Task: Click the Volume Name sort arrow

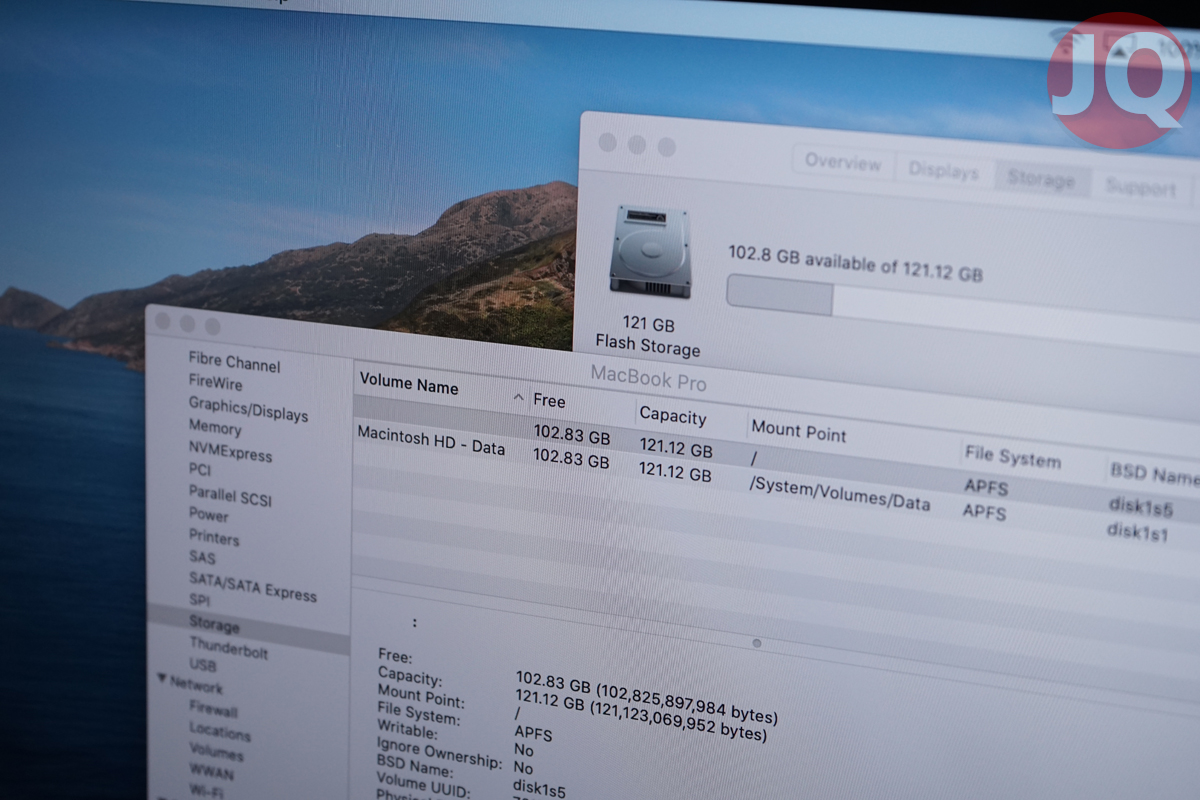Action: (518, 398)
